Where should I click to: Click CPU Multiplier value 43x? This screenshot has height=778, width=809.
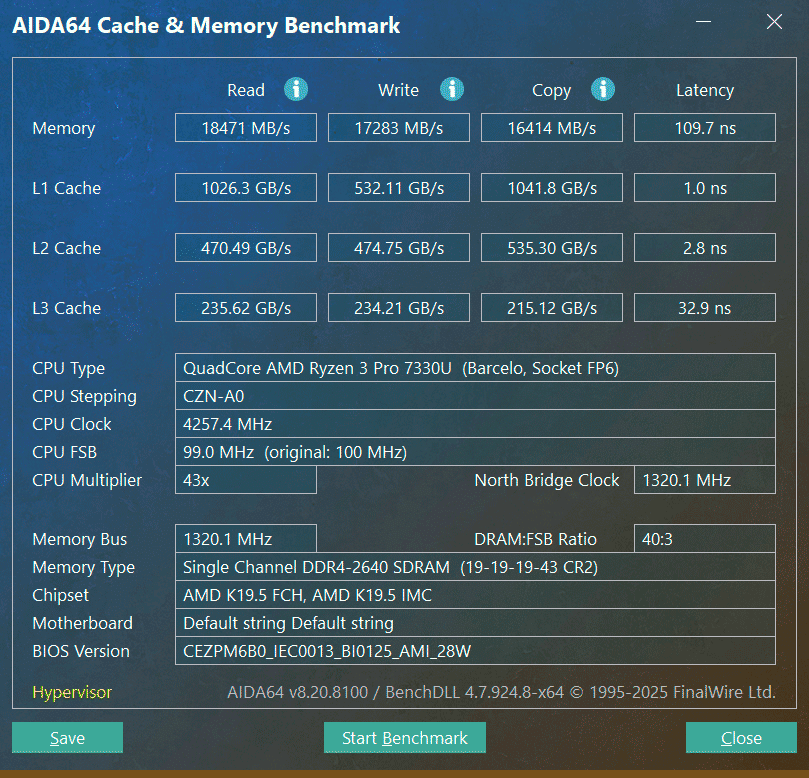(246, 480)
